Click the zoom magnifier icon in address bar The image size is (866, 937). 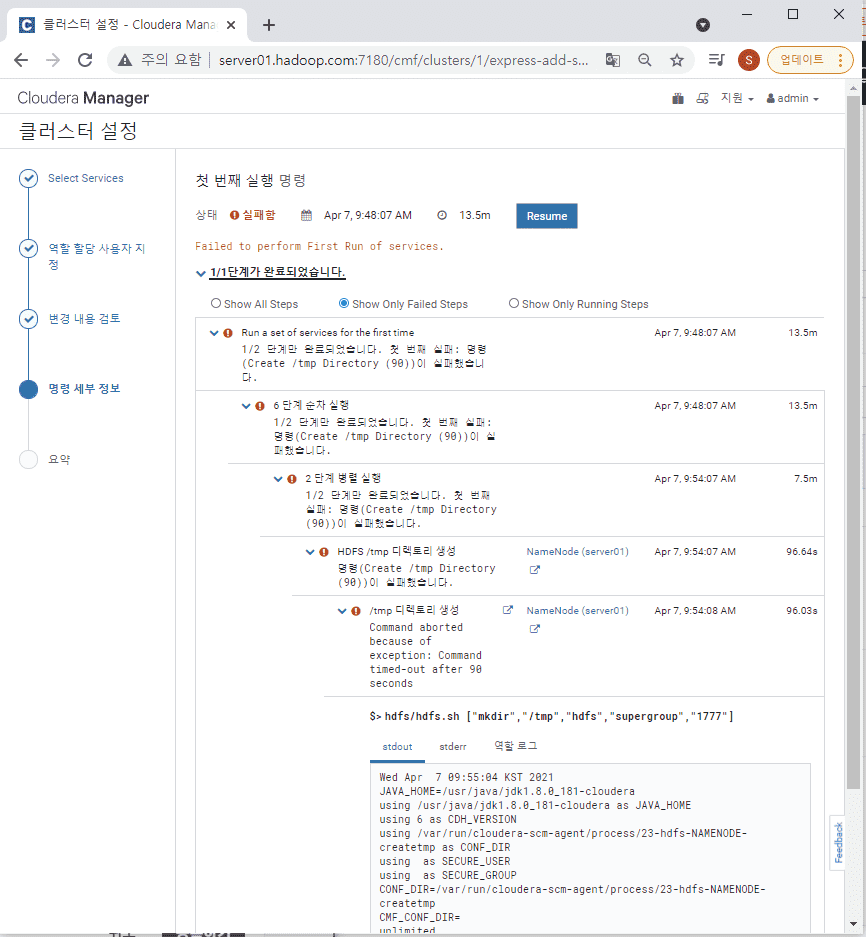pos(644,60)
